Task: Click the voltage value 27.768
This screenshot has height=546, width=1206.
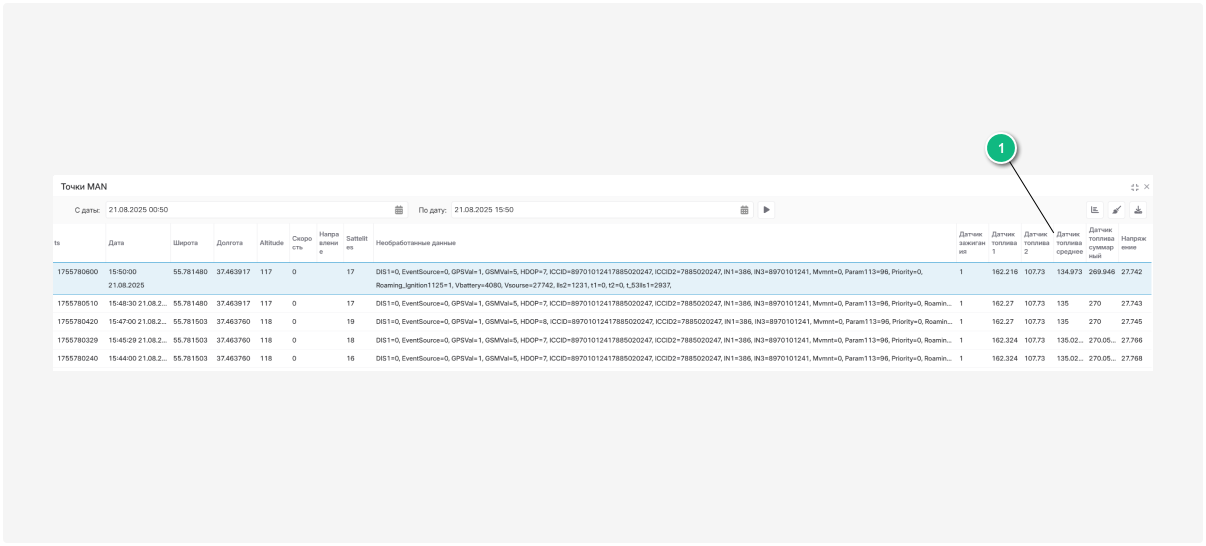Action: click(1132, 358)
